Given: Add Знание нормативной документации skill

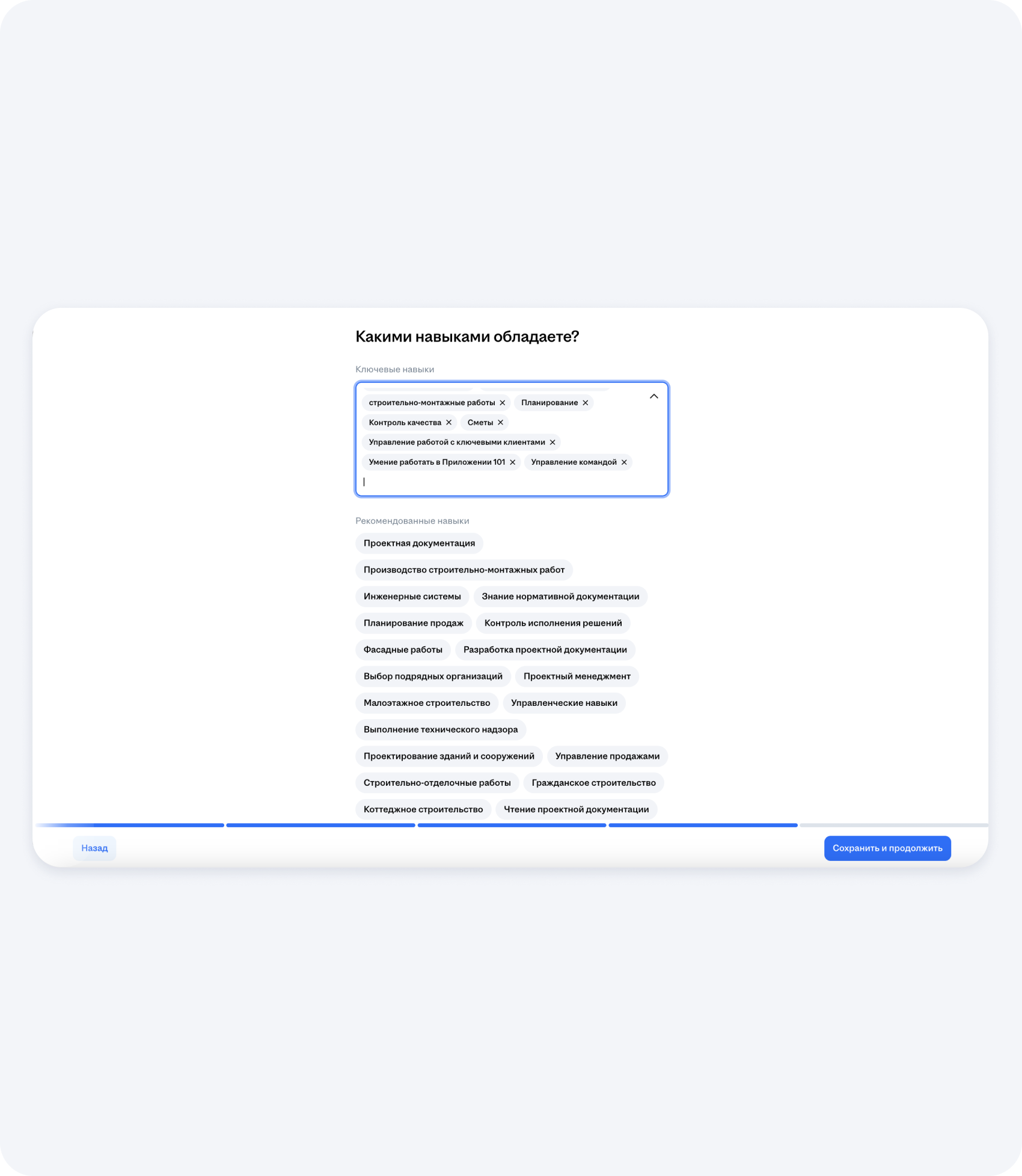Looking at the screenshot, I should coord(560,596).
